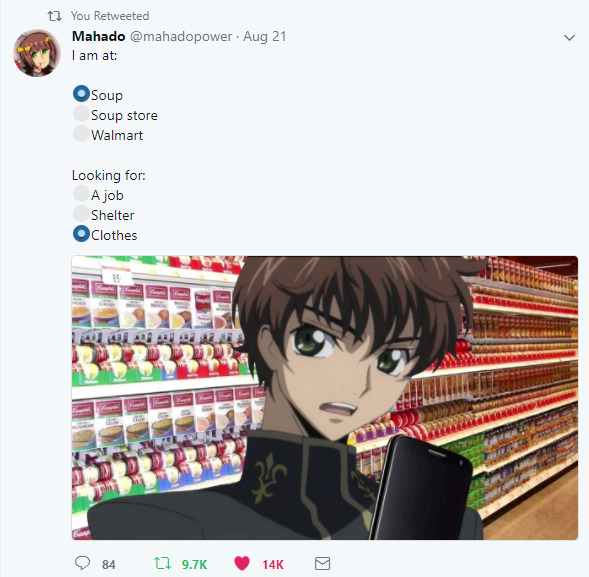
Task: Unlike the tweet via the heart icon
Action: (242, 563)
